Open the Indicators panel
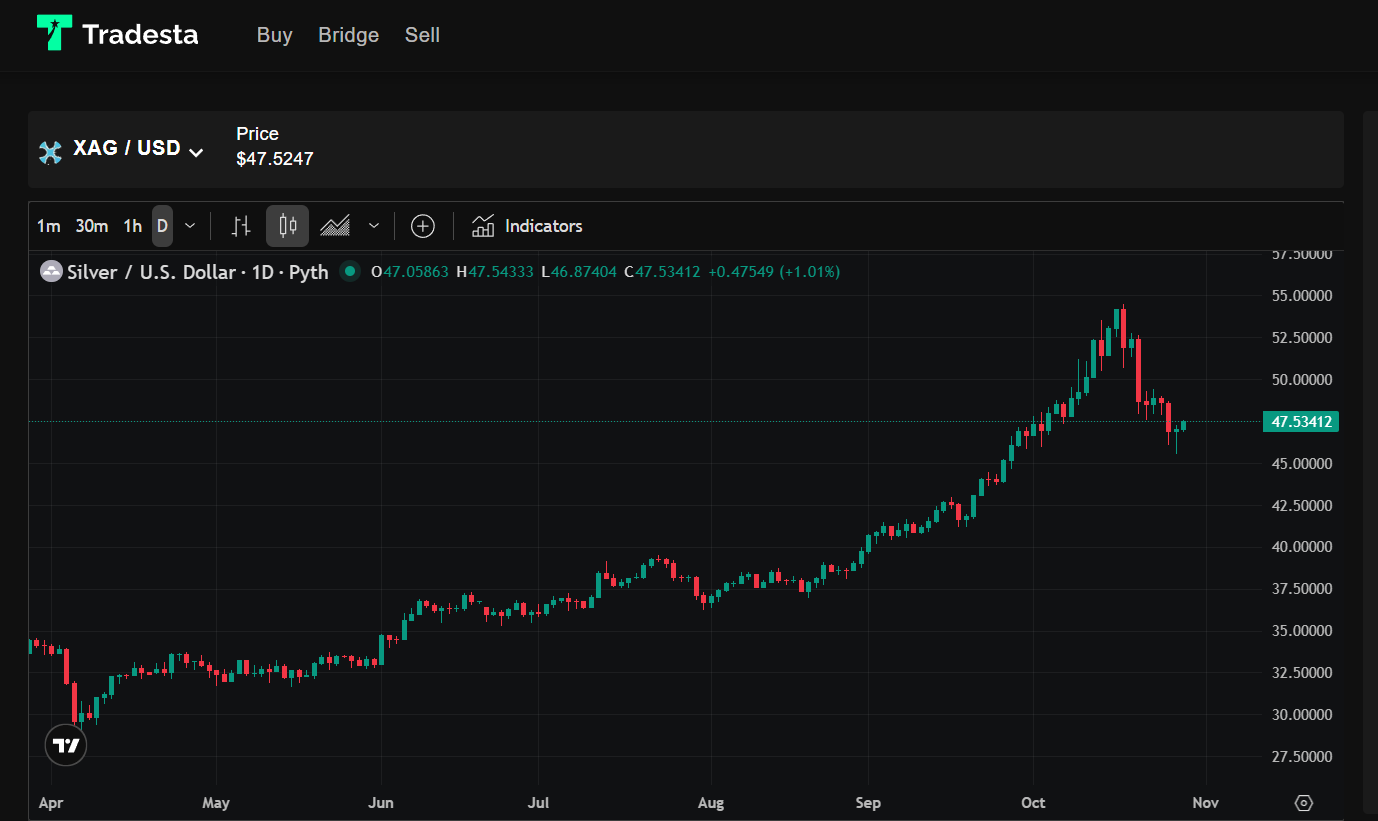The height and width of the screenshot is (821, 1378). click(x=527, y=226)
